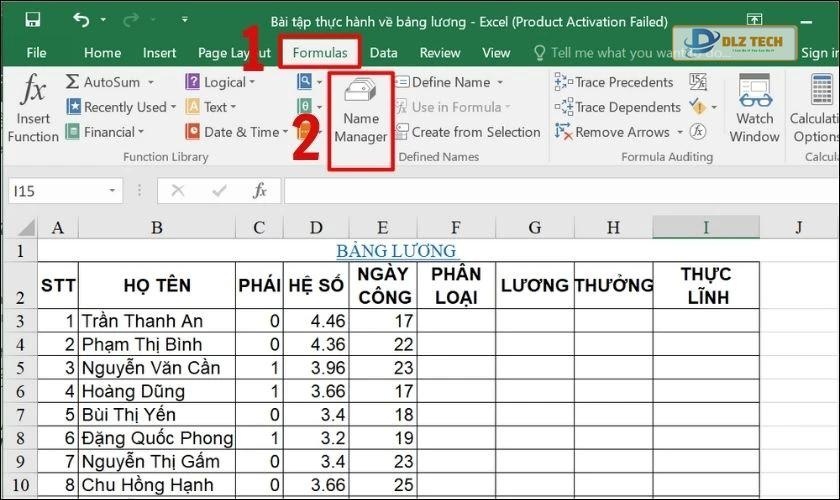This screenshot has height=500, width=840.
Task: Open the Watch Window
Action: [754, 110]
